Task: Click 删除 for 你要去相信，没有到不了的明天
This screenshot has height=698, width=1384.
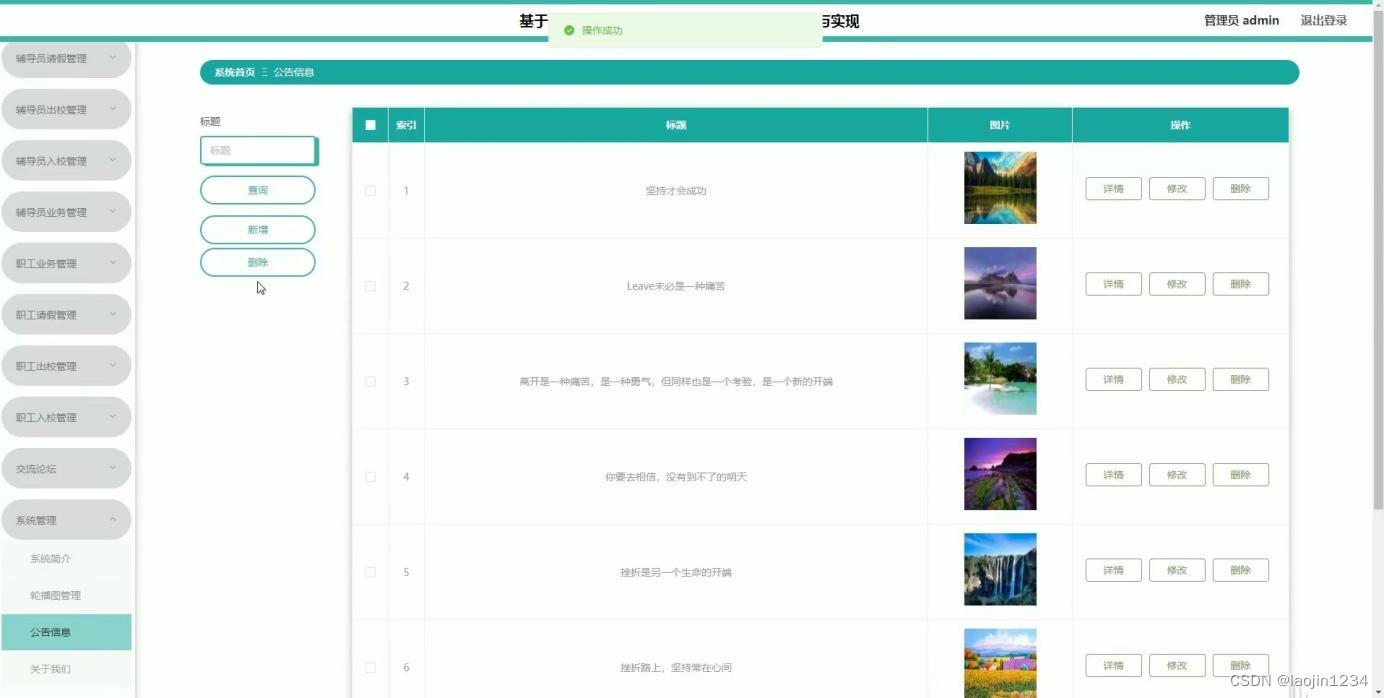Action: point(1240,475)
